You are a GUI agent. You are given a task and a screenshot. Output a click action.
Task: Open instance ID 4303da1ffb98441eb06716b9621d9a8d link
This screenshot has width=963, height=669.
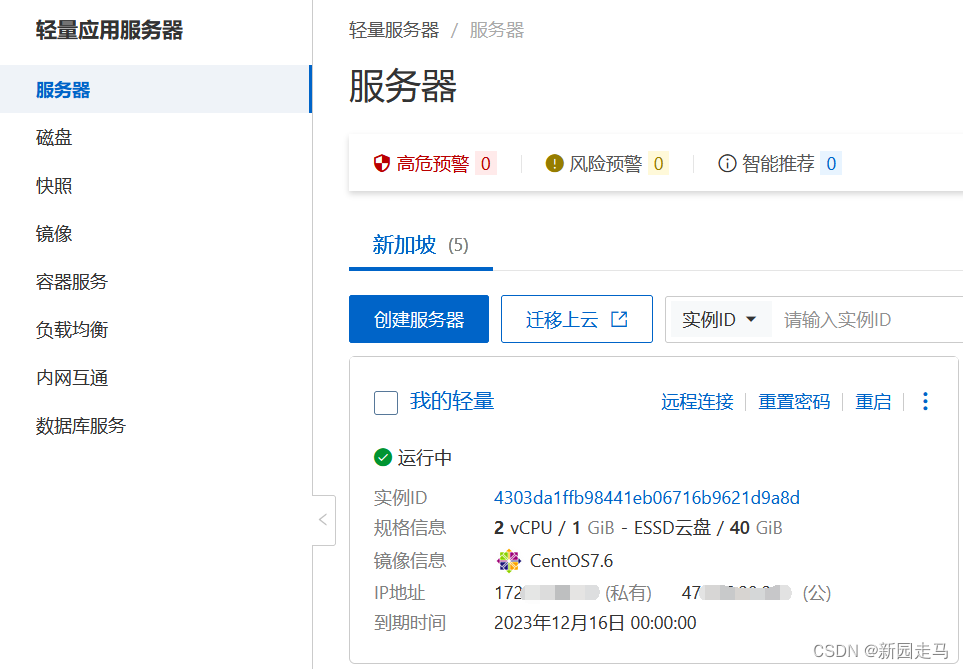[647, 497]
